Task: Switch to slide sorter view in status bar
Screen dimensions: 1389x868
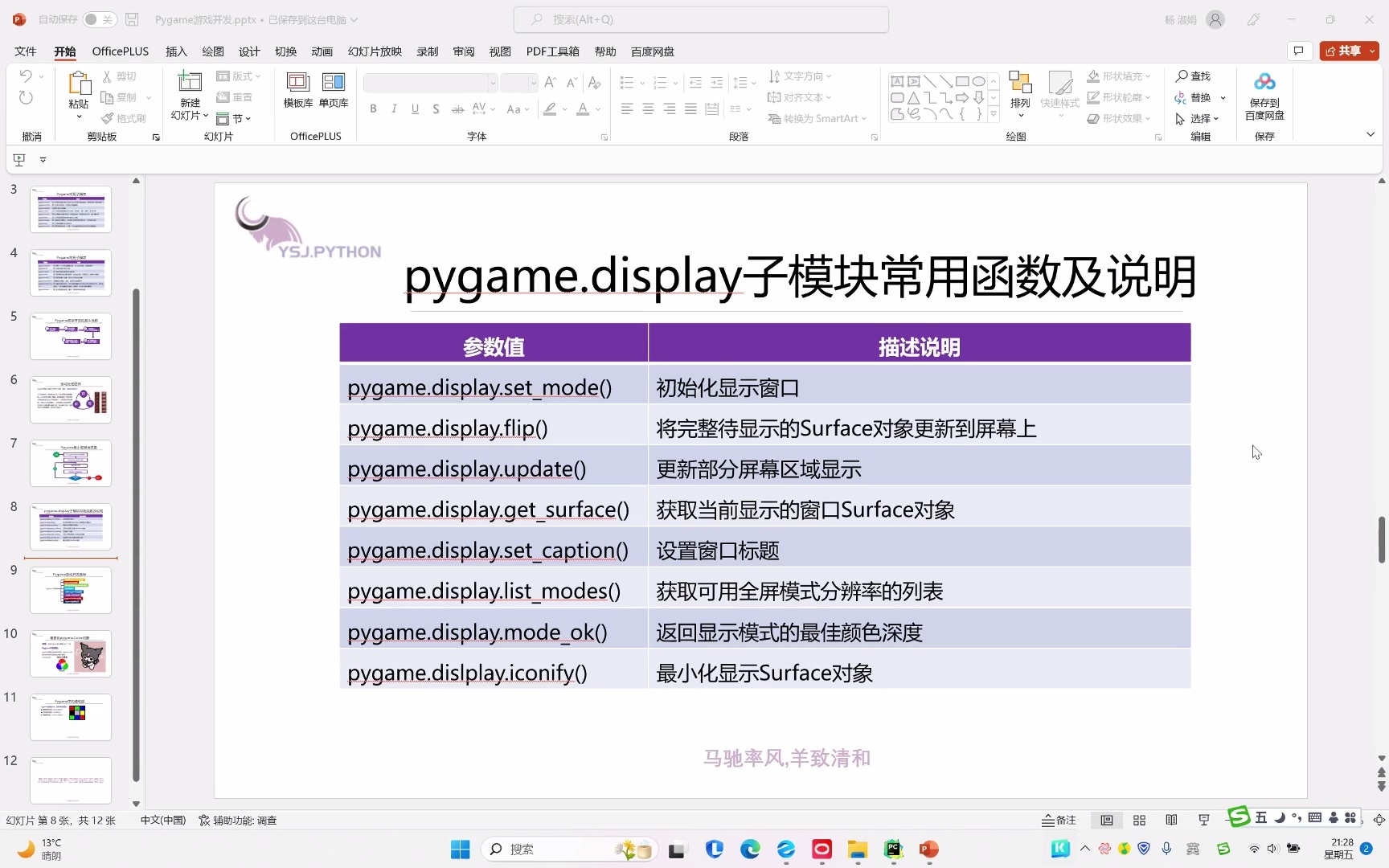Action: pyautogui.click(x=1139, y=820)
